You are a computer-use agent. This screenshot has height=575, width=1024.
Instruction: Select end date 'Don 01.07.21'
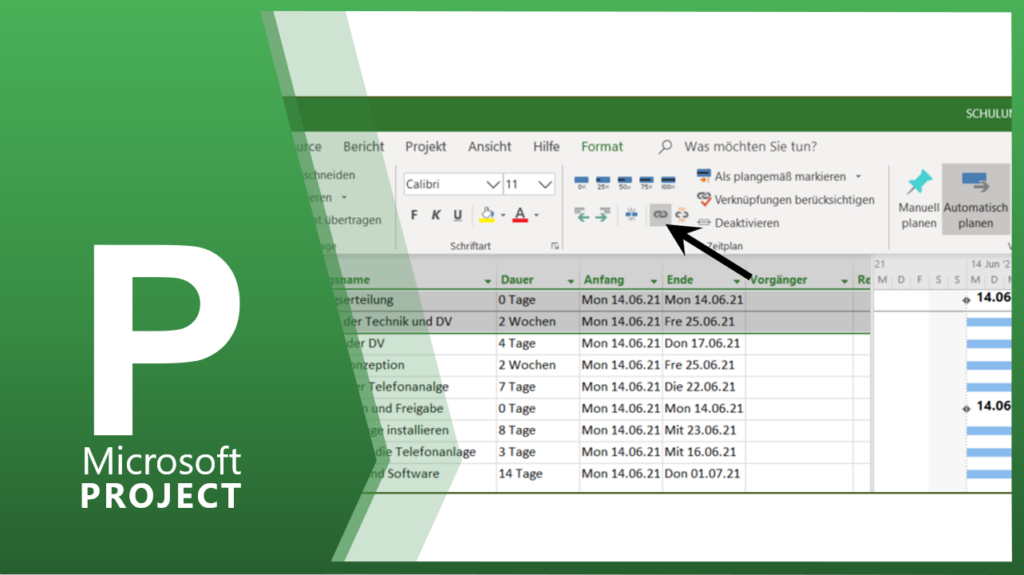[702, 474]
